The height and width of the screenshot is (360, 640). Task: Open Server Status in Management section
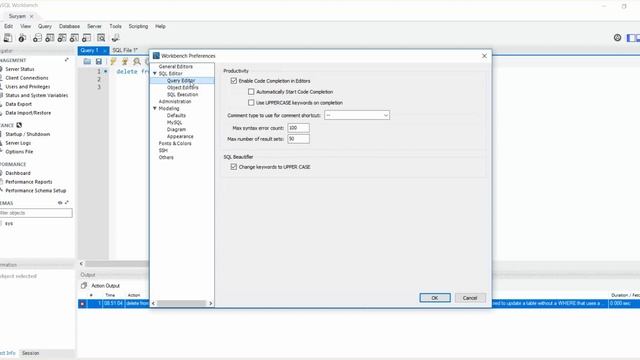pos(20,69)
